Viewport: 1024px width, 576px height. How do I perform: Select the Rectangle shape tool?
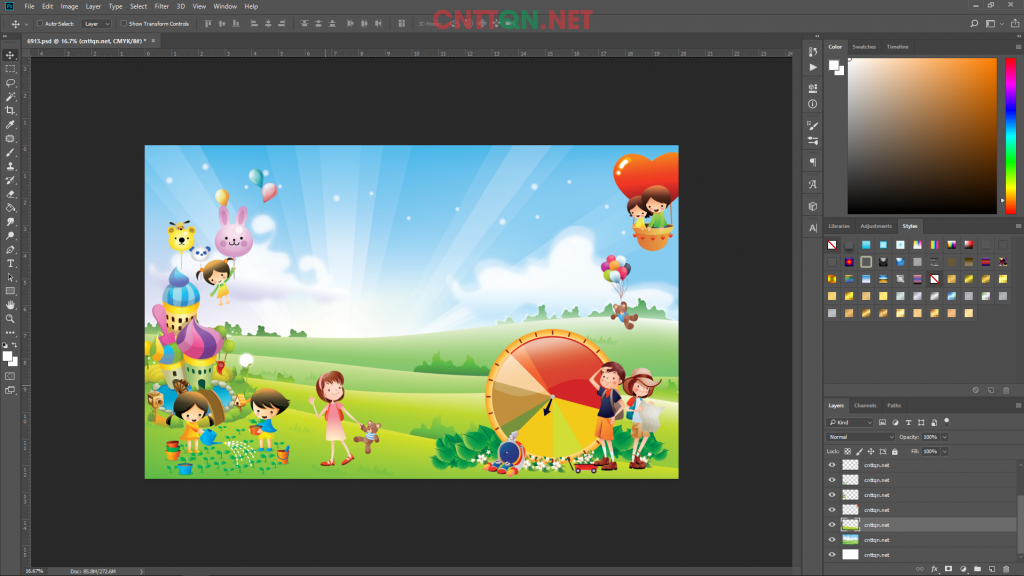10,291
